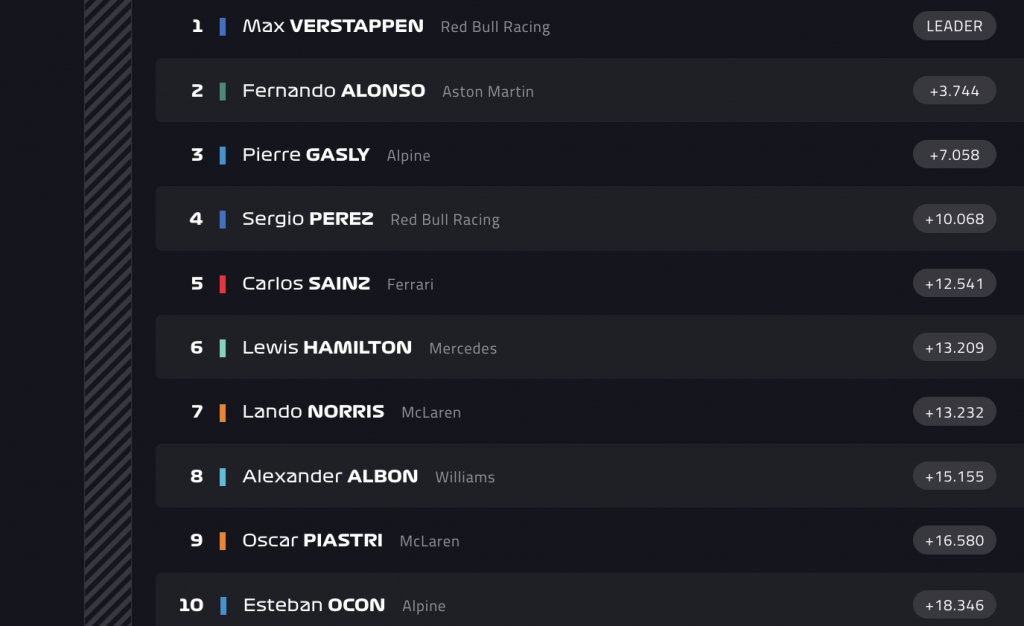
Task: Open Fernando Alonso's driver entry
Action: (x=333, y=91)
